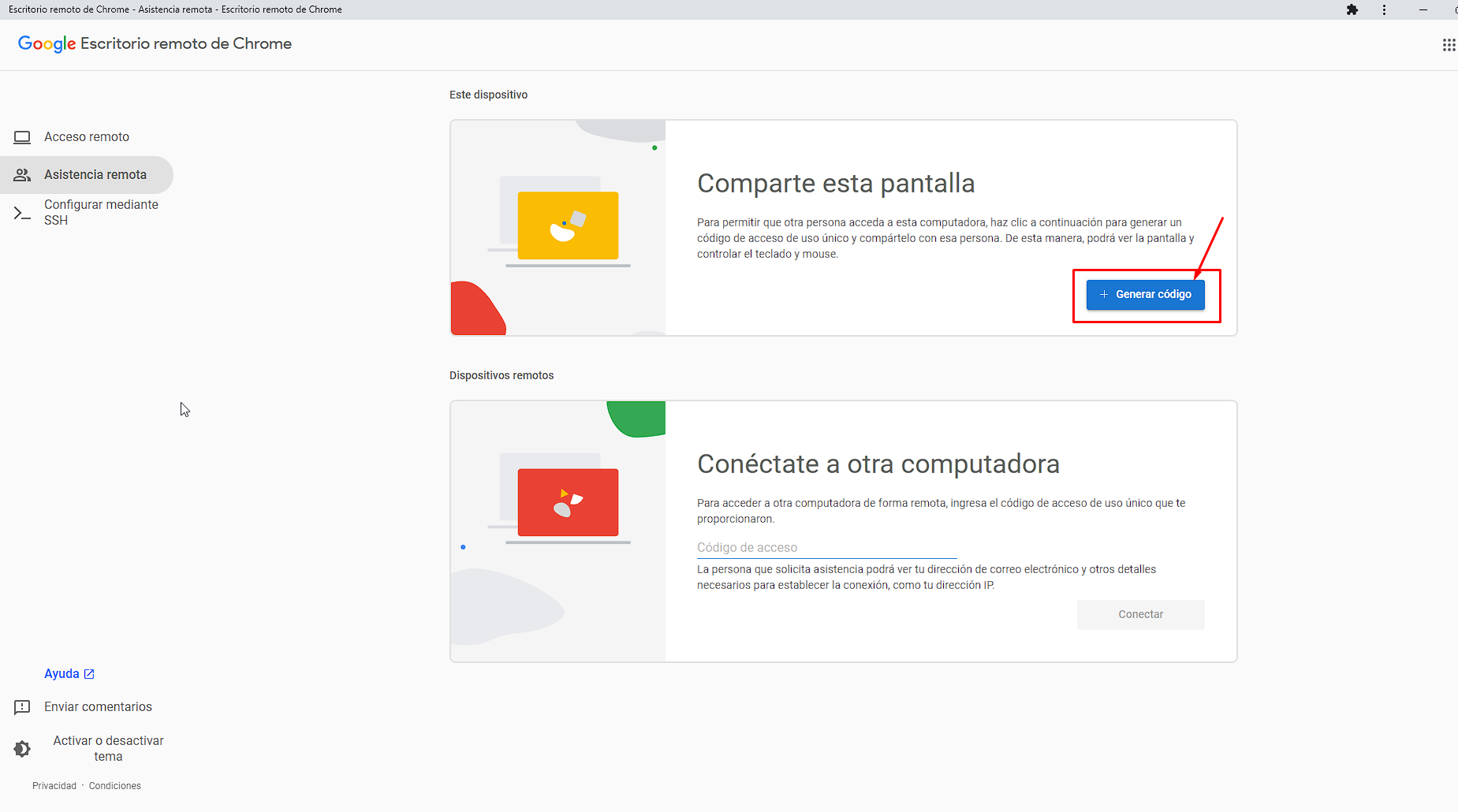Open the Google apps grid
Image resolution: width=1458 pixels, height=812 pixels.
coord(1449,45)
